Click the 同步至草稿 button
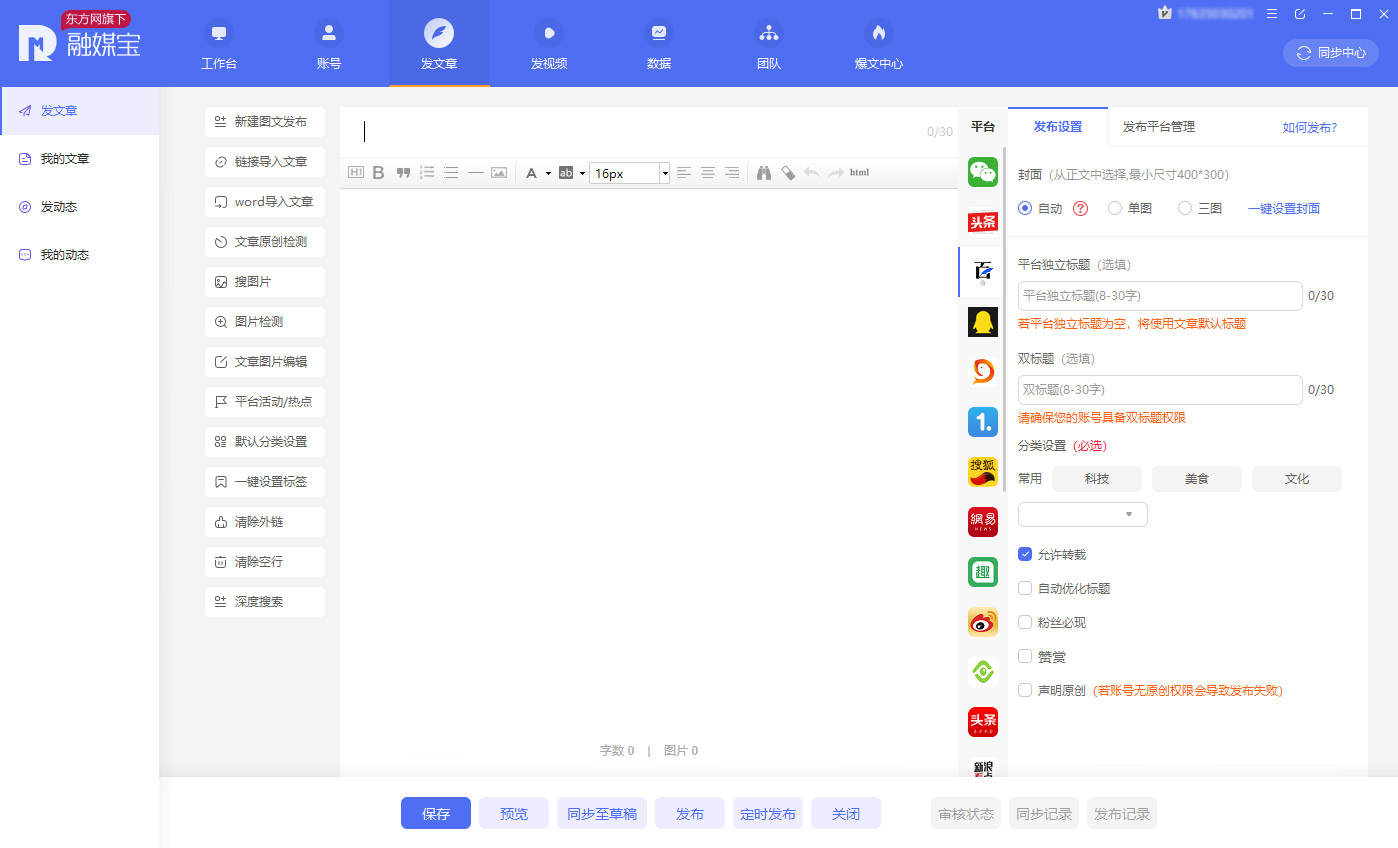The width and height of the screenshot is (1398, 848). tap(602, 813)
